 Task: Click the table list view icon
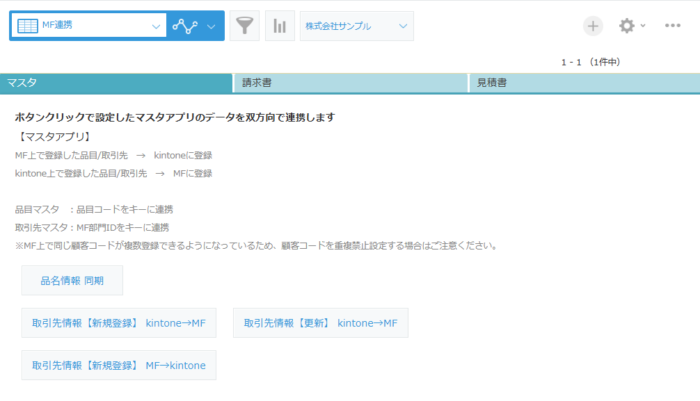pos(27,26)
